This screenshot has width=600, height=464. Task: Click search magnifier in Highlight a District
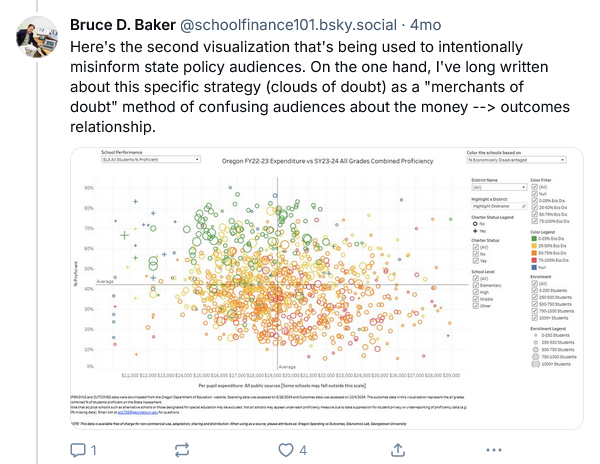(x=524, y=206)
